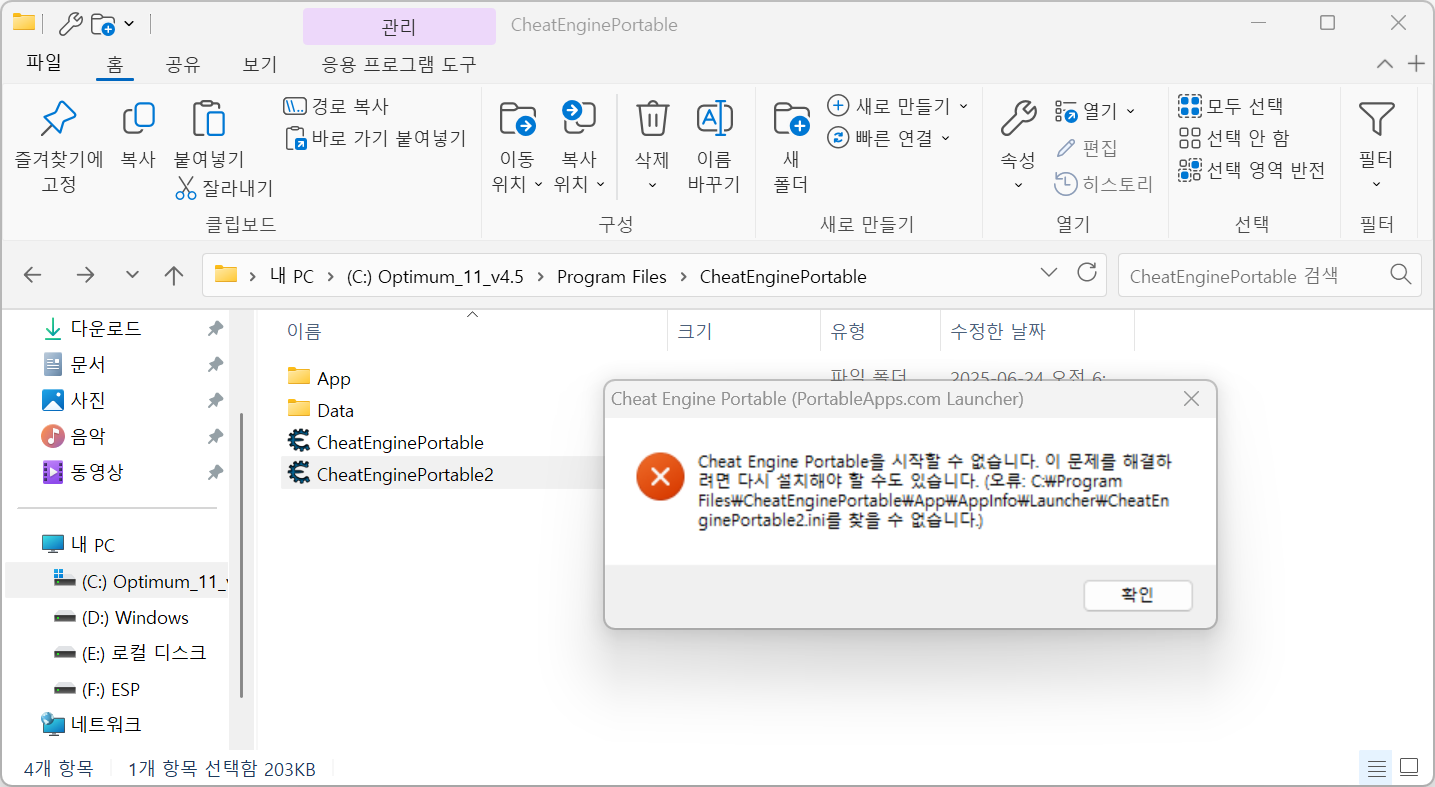Click 선택 안 함 (Select none)
This screenshot has height=787, width=1435.
click(x=1234, y=138)
